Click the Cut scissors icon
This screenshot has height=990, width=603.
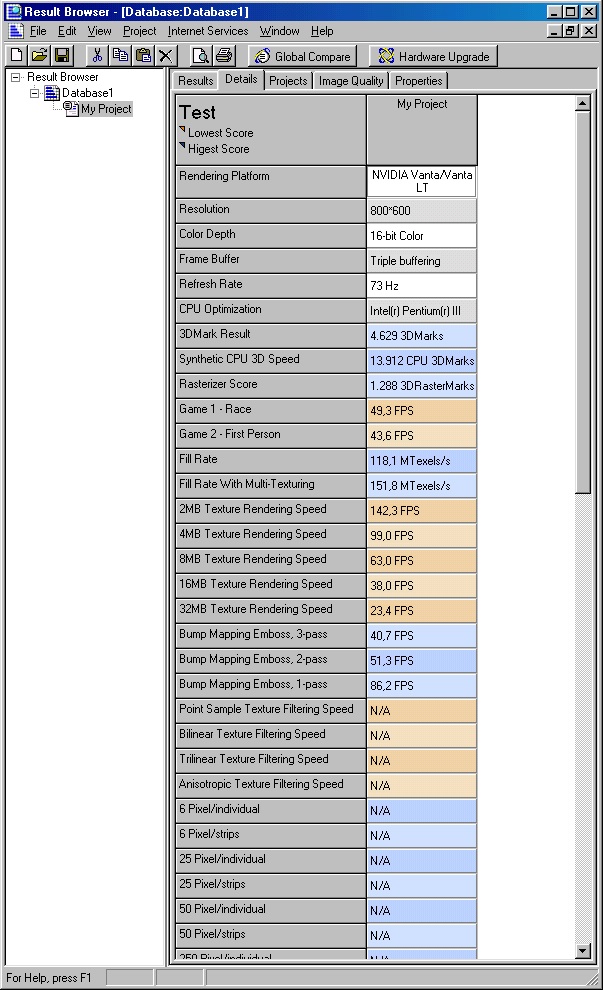[97, 56]
